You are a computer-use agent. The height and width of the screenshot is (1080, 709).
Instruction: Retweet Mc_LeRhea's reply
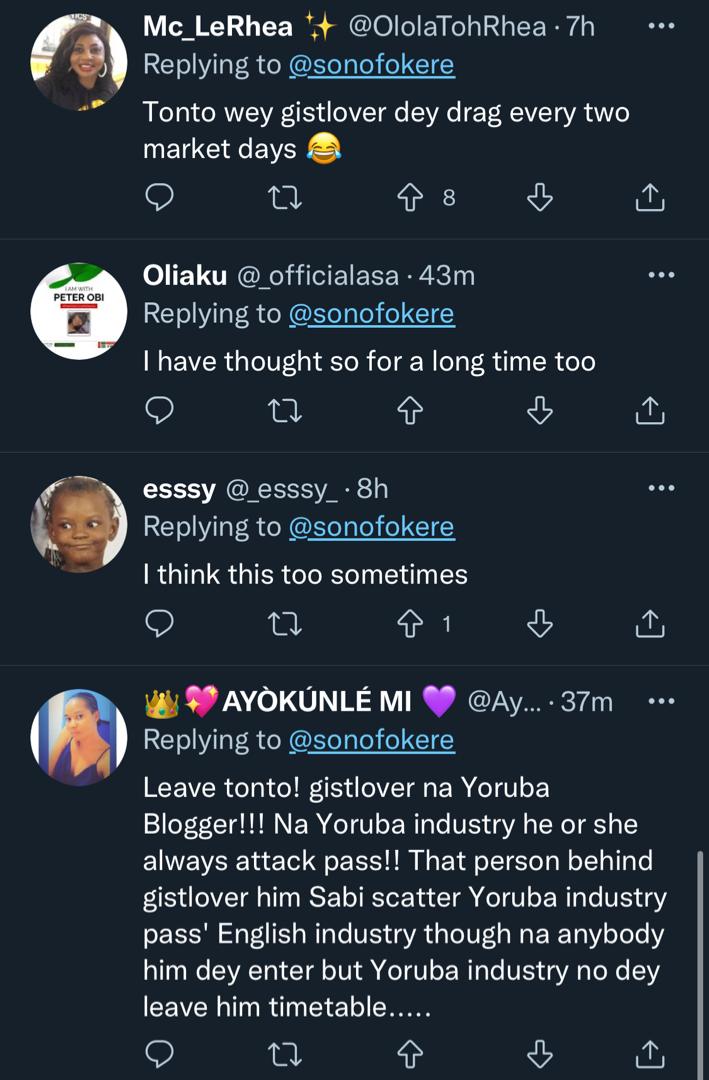click(285, 198)
